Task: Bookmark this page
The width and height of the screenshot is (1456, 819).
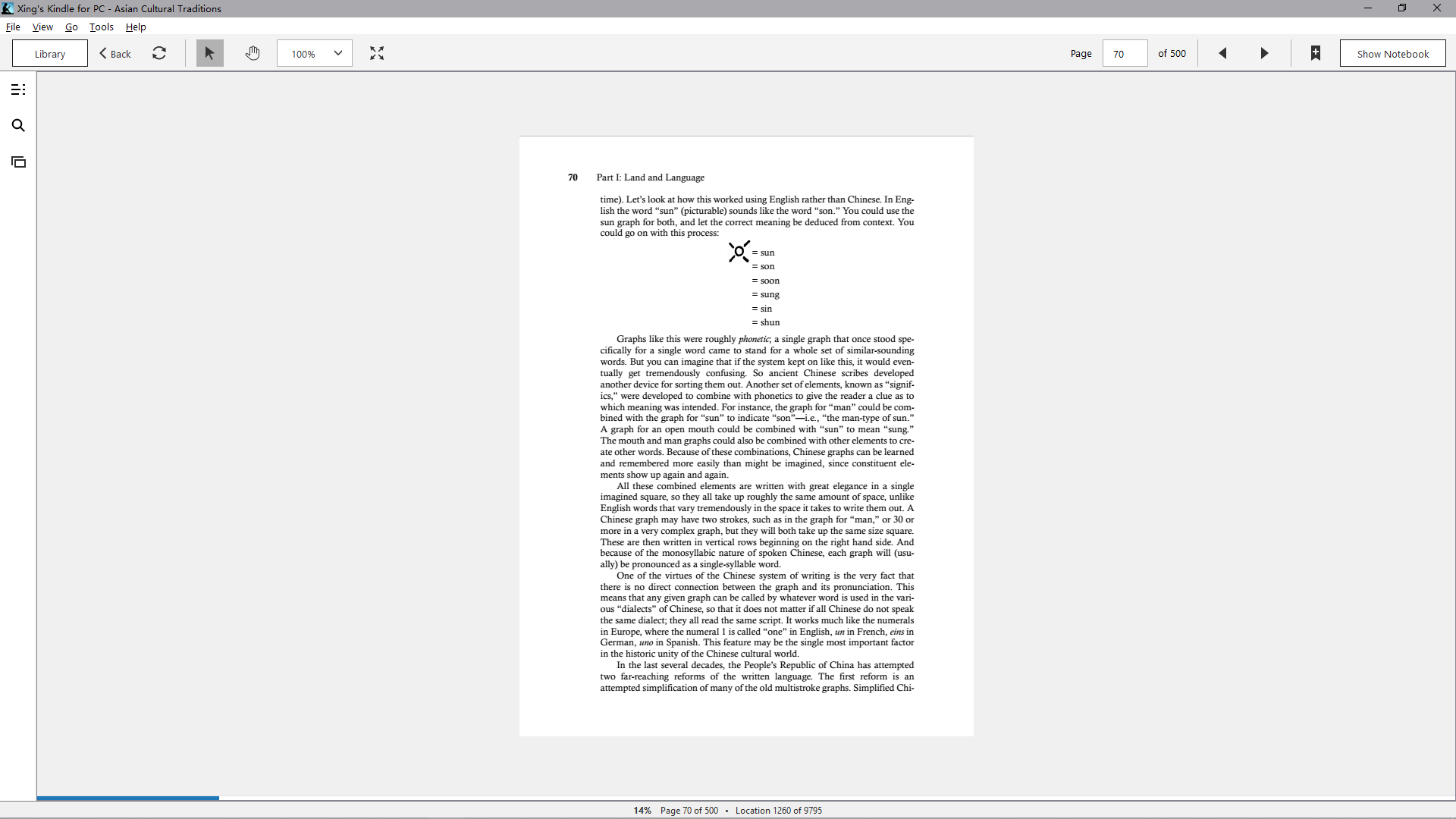Action: [x=1316, y=53]
